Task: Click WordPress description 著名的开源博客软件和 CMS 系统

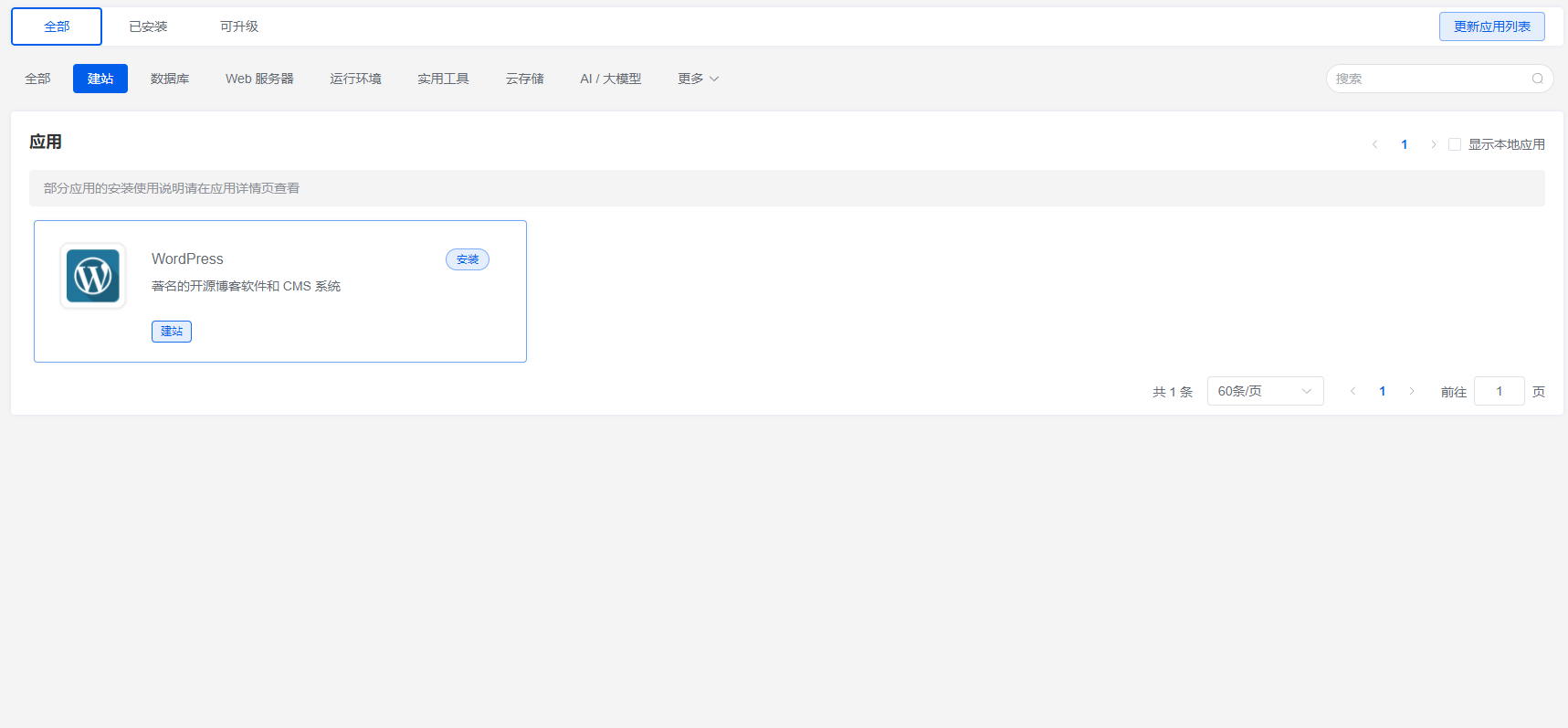Action: tap(246, 286)
